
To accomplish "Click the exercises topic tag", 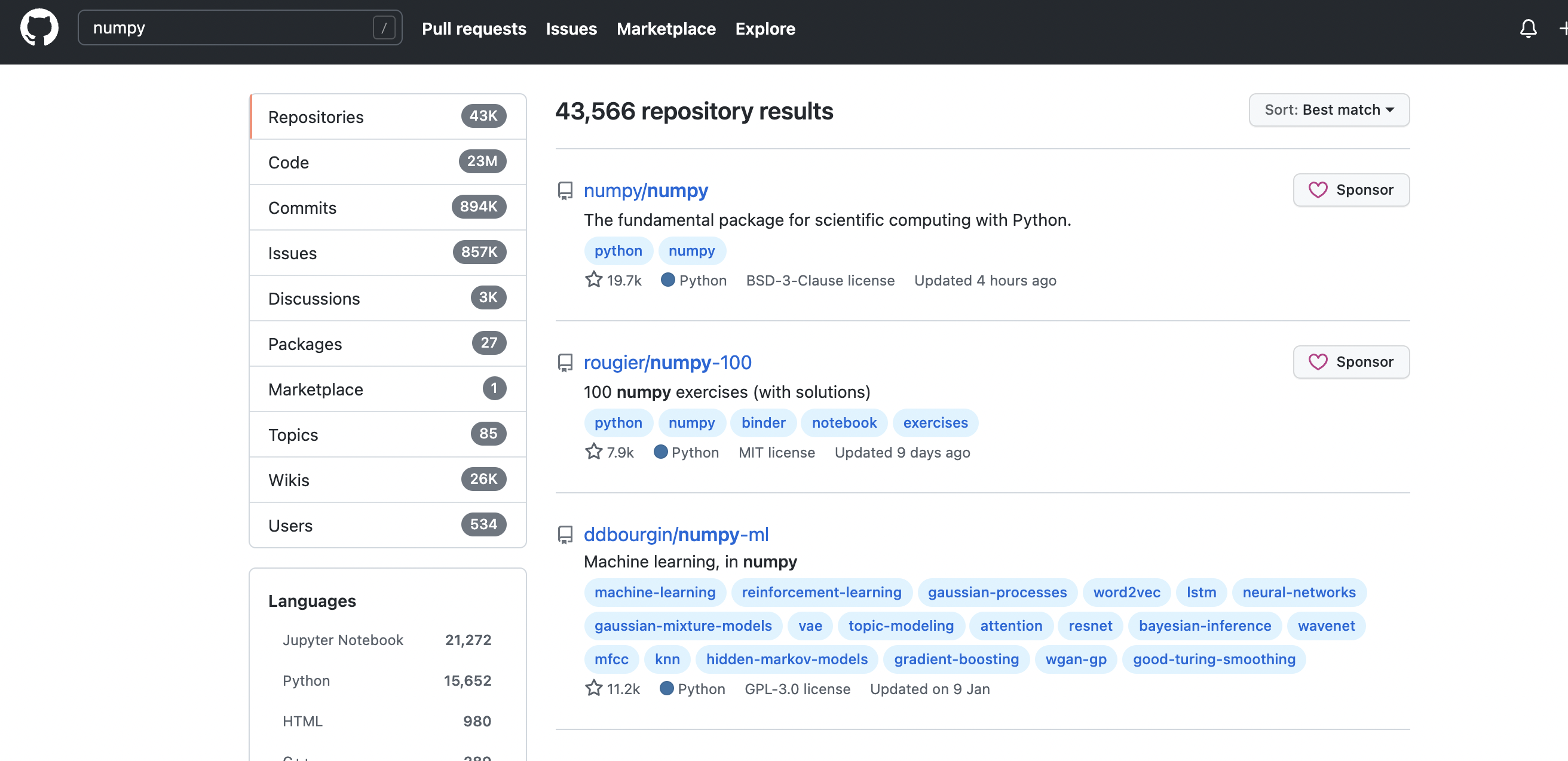I will 935,423.
